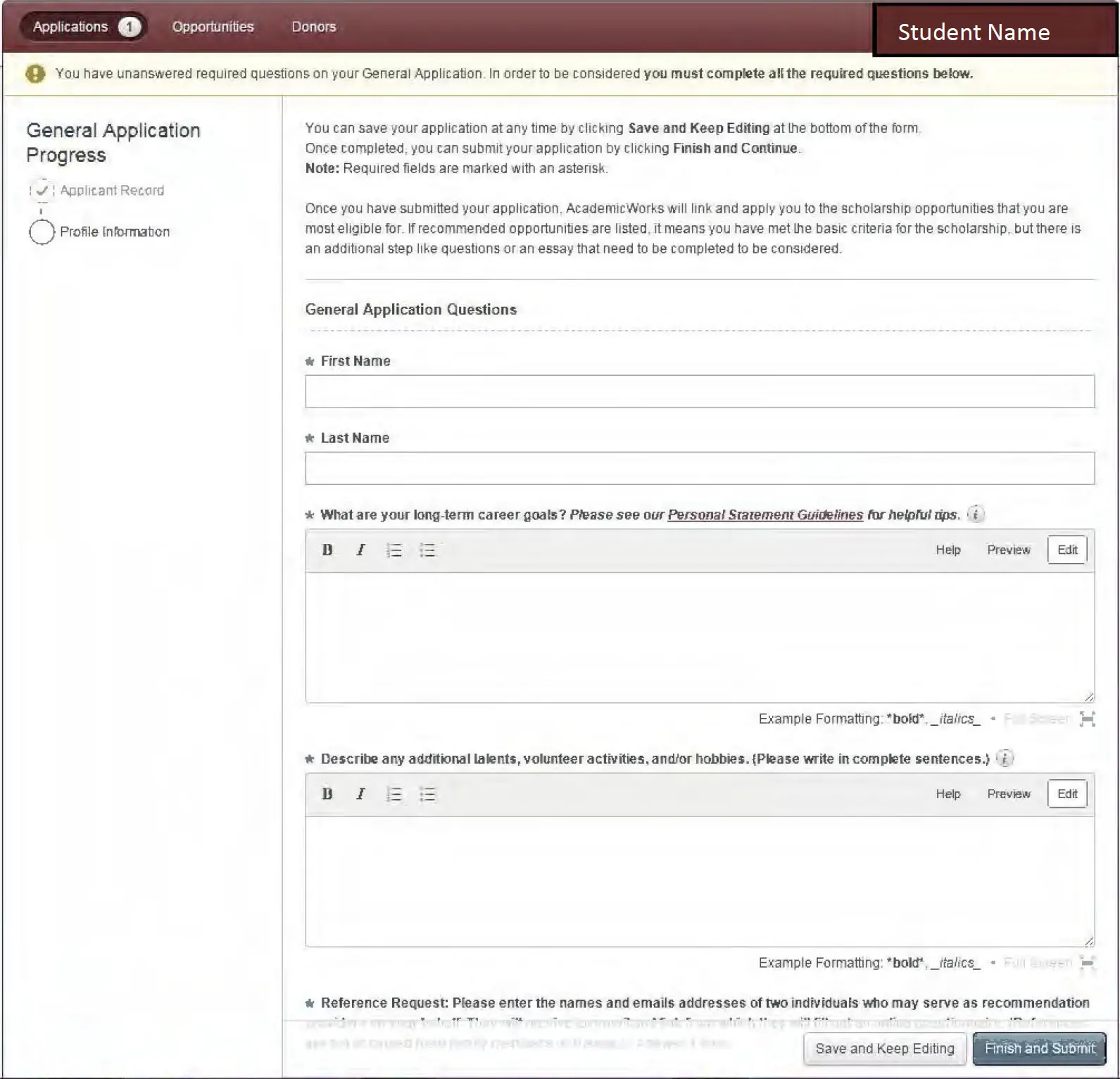Click into talents and hobbies text area
This screenshot has height=1079, width=1120.
700,881
